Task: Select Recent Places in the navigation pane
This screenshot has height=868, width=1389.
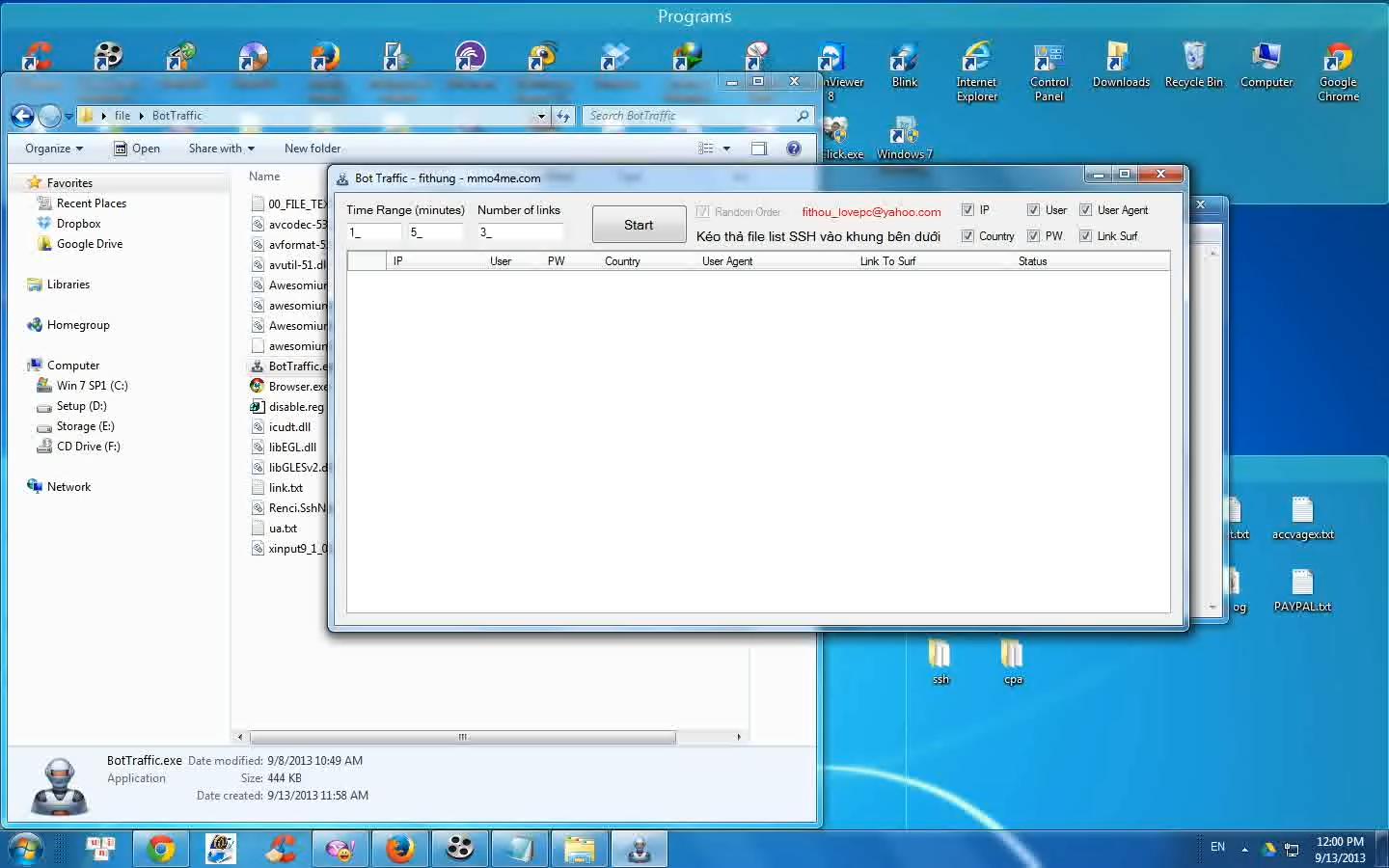Action: tap(91, 203)
